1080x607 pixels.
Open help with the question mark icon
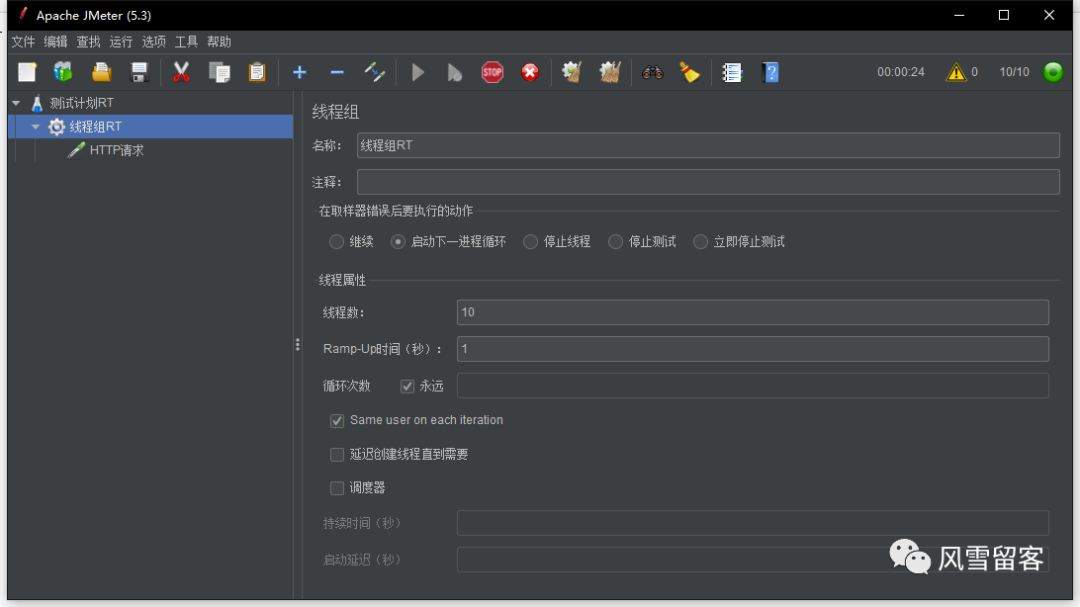tap(770, 72)
